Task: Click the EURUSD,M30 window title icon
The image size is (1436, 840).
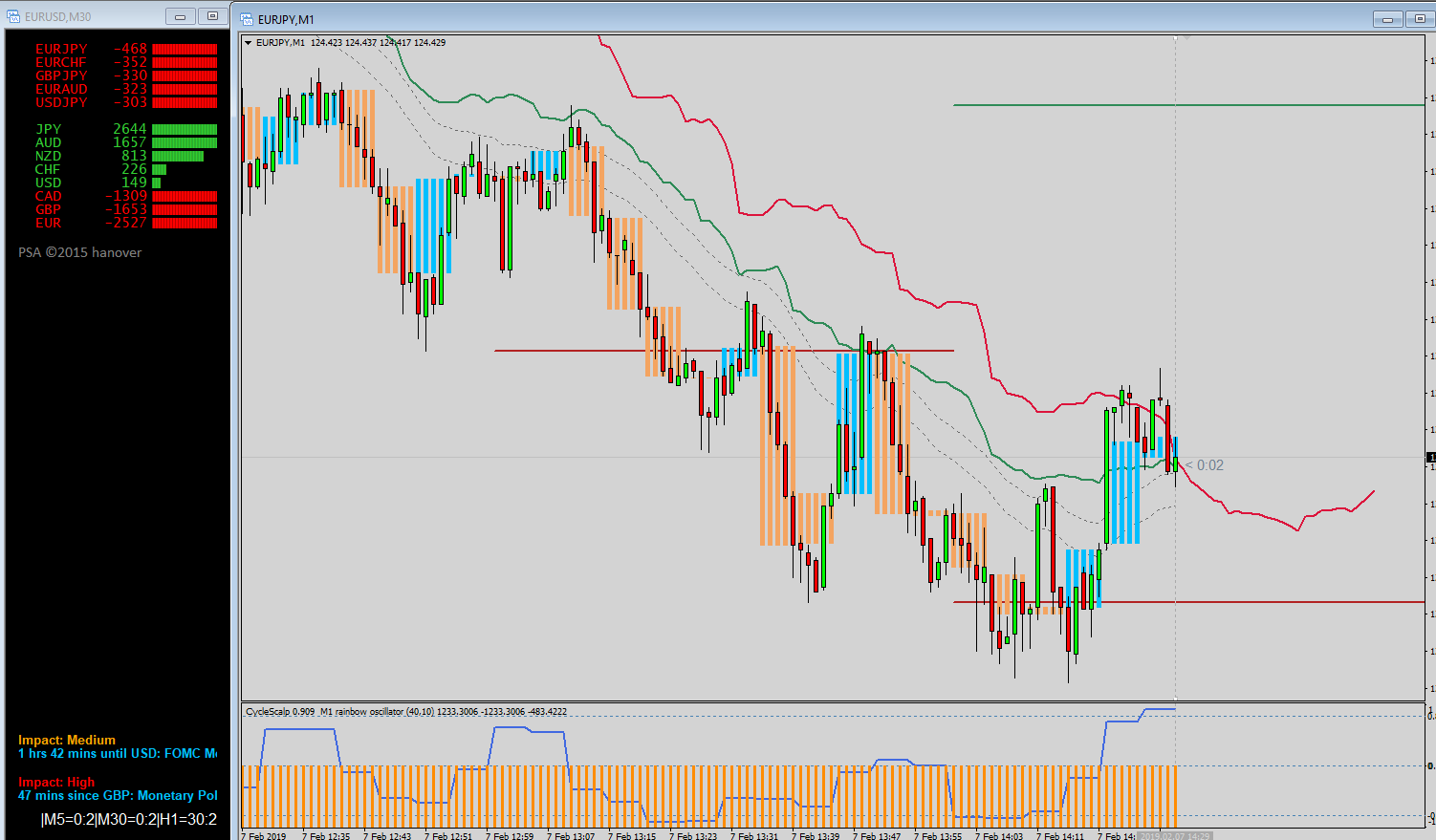Action: (14, 16)
